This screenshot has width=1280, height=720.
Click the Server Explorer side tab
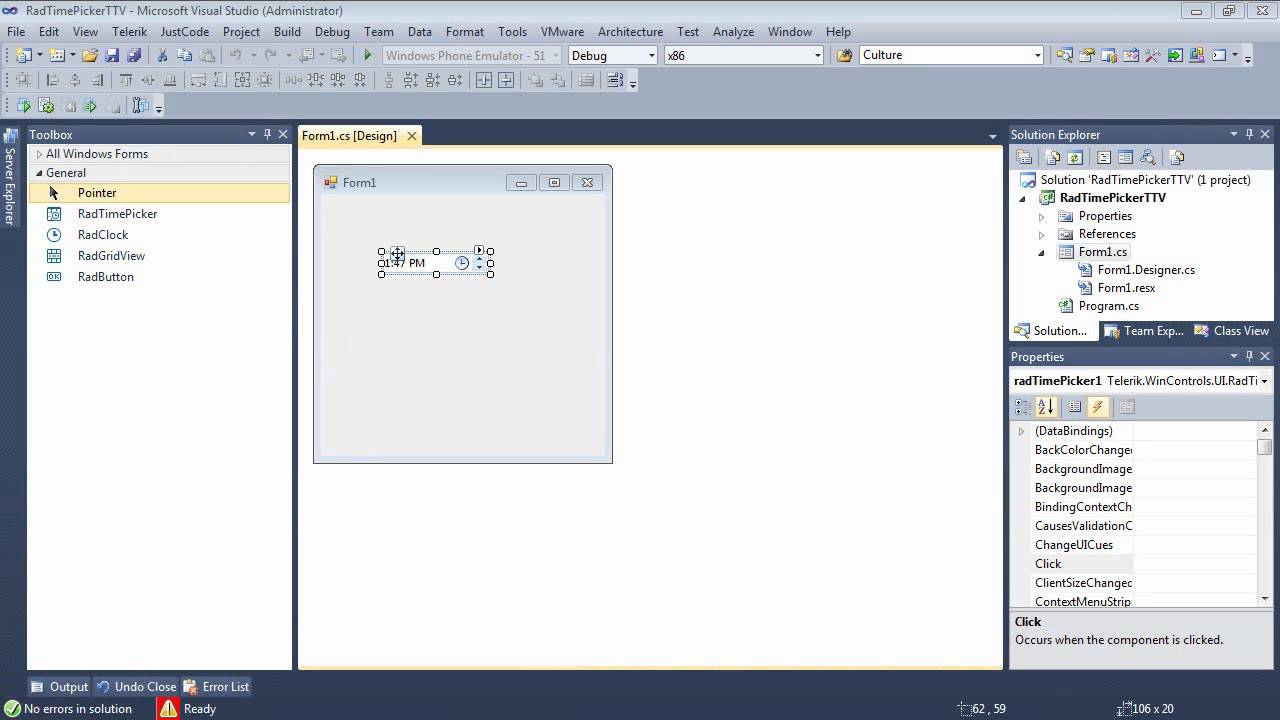coord(10,178)
